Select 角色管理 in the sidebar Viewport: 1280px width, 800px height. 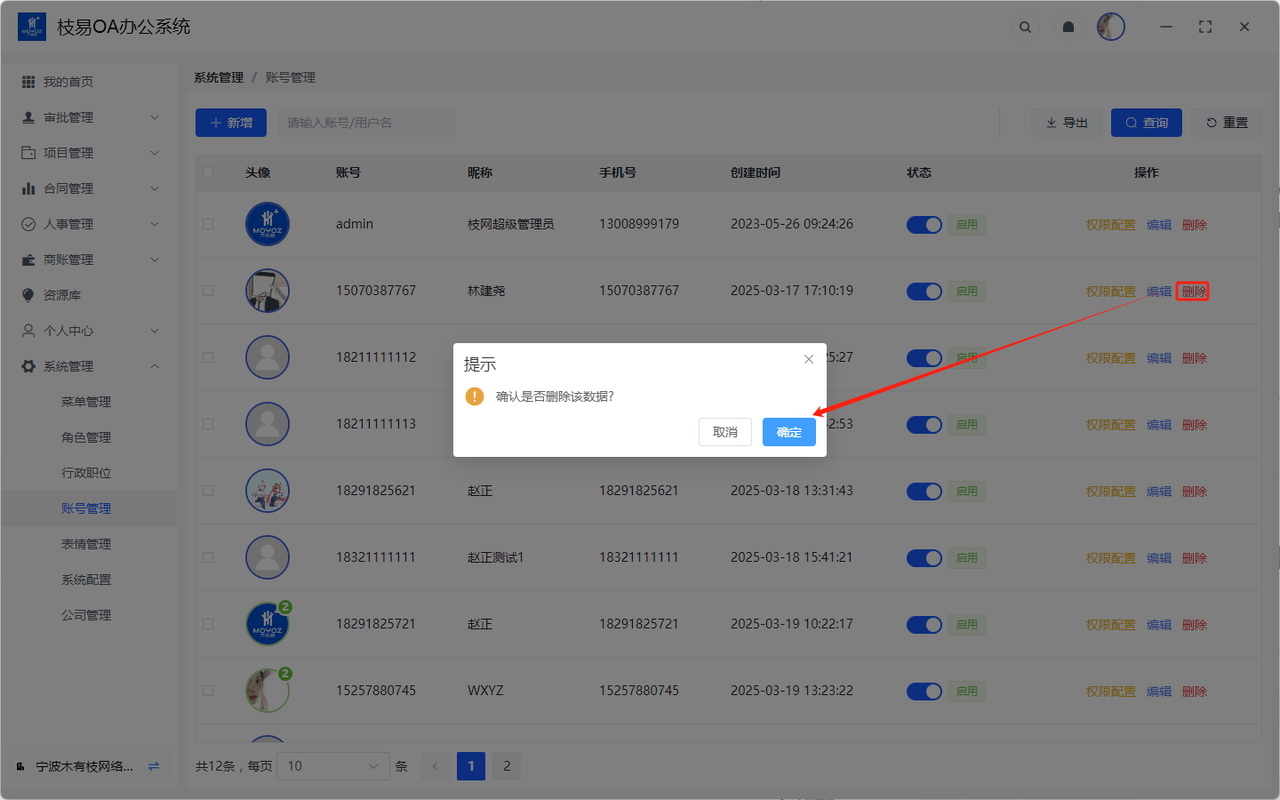click(86, 437)
